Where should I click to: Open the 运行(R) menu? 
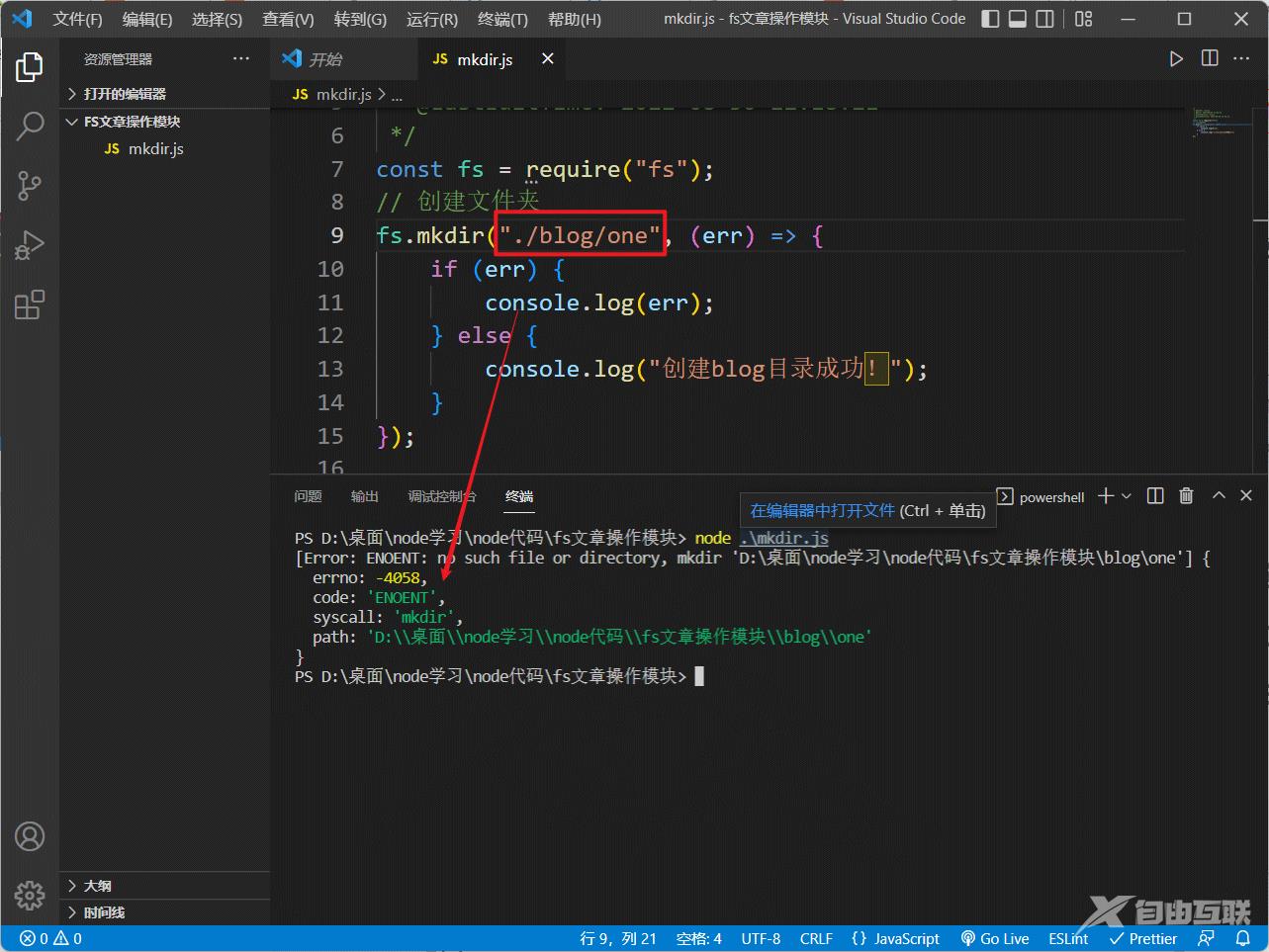[x=431, y=19]
